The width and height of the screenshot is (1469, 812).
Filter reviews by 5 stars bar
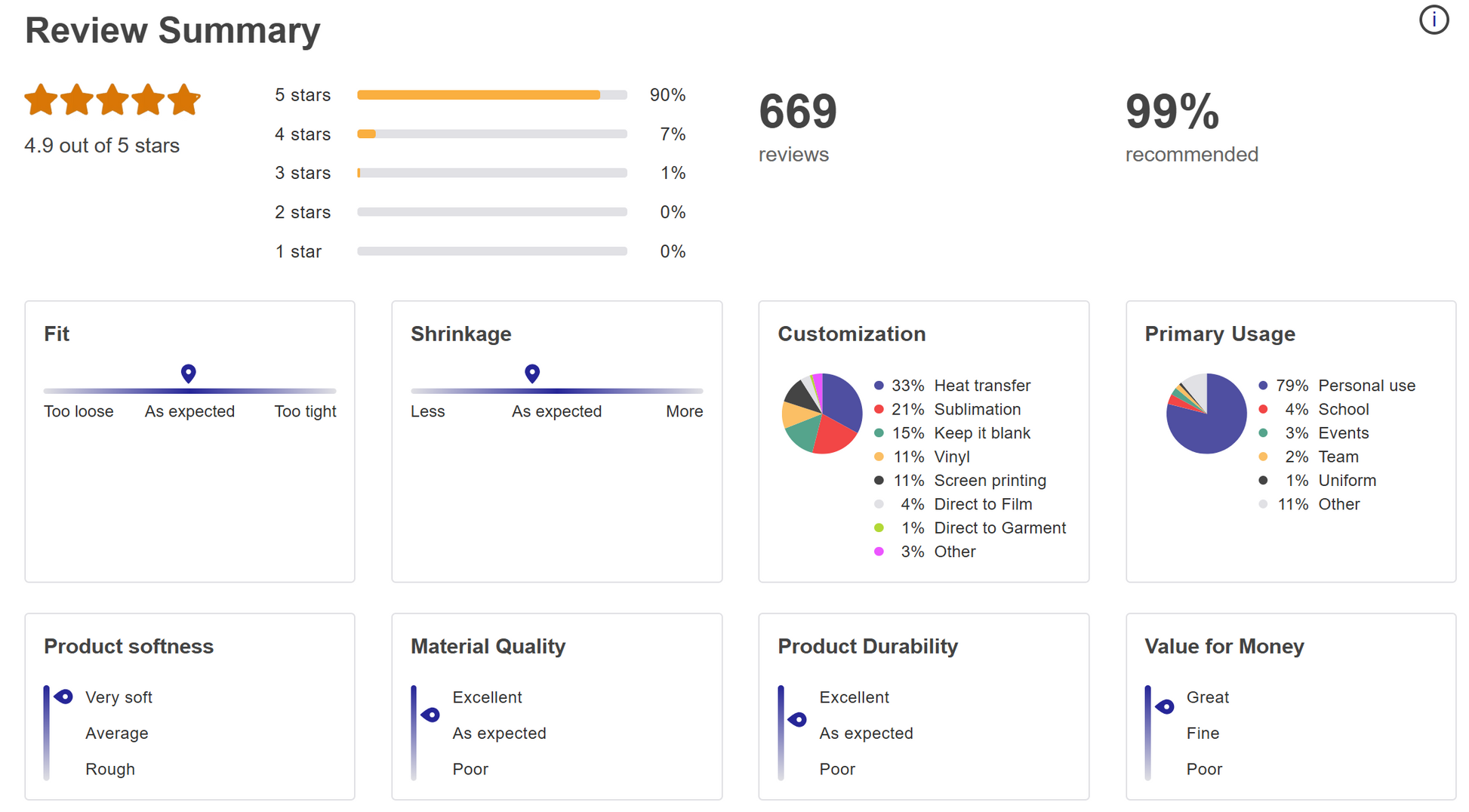[x=491, y=95]
